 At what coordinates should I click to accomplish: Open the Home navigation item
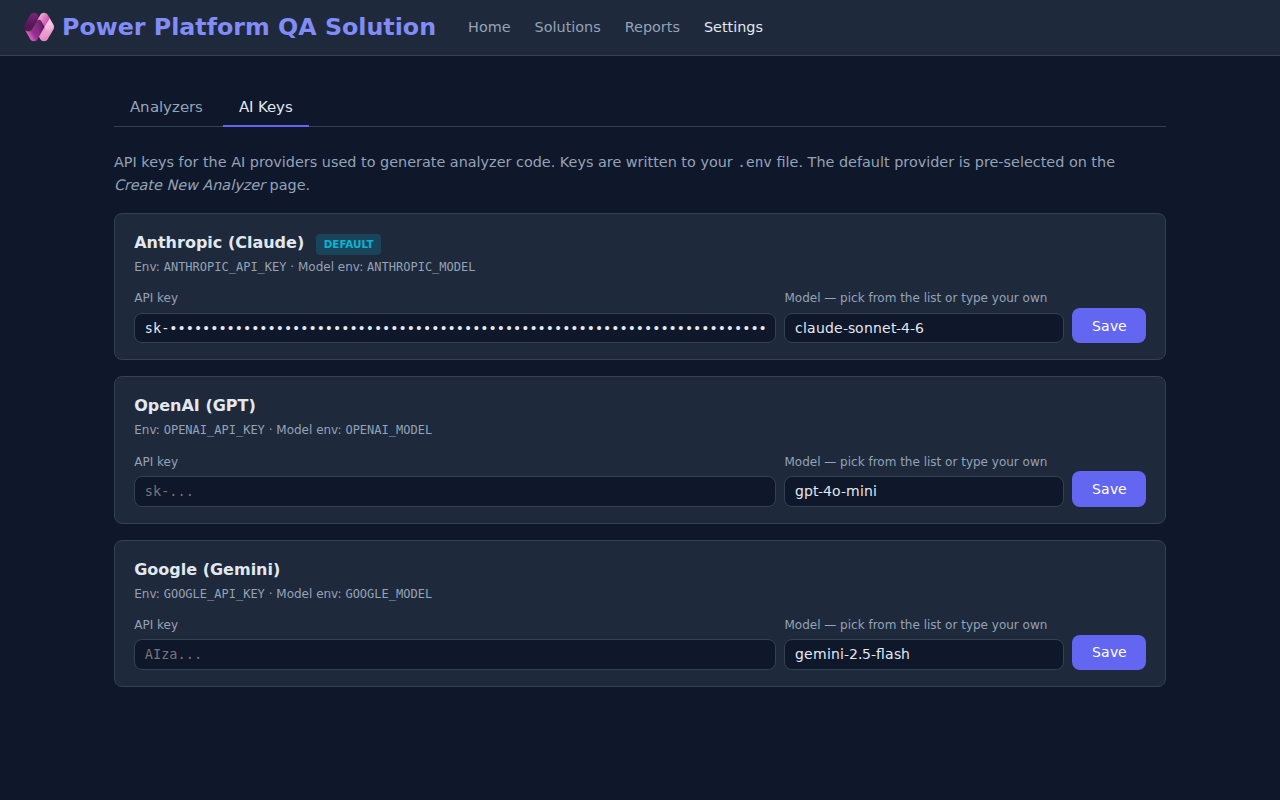pos(489,27)
